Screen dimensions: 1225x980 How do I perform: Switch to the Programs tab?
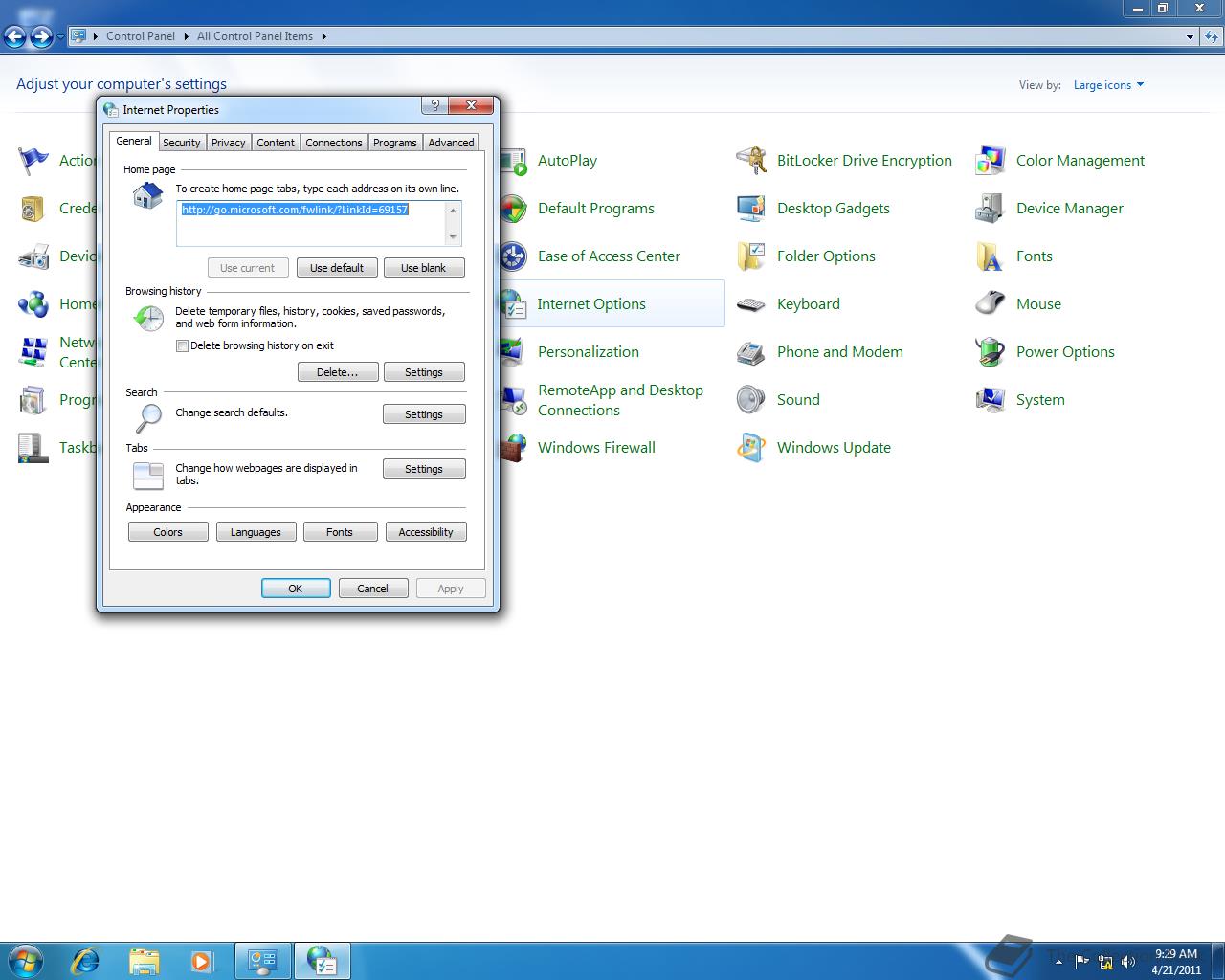pos(395,143)
